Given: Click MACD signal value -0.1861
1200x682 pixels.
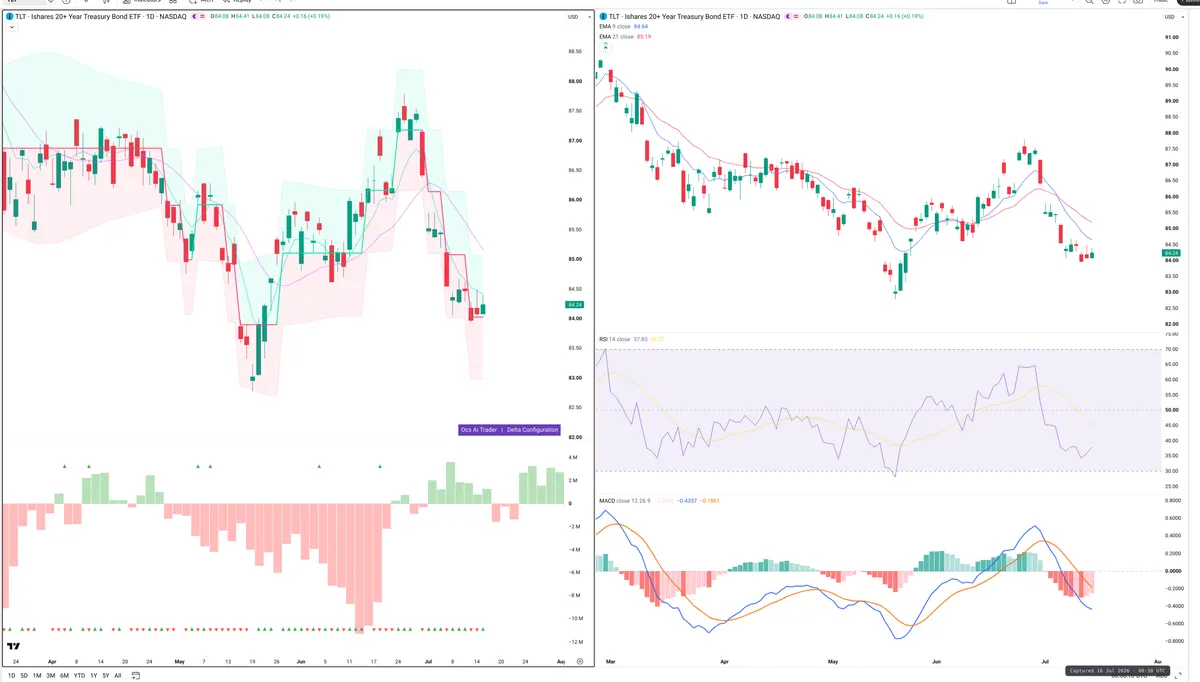Looking at the screenshot, I should click(x=710, y=500).
